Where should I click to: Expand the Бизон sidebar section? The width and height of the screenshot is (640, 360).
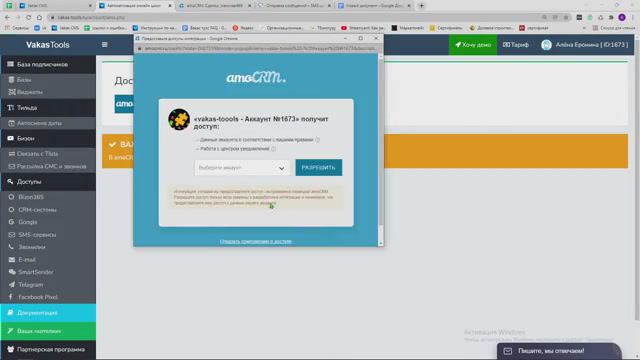pos(48,138)
